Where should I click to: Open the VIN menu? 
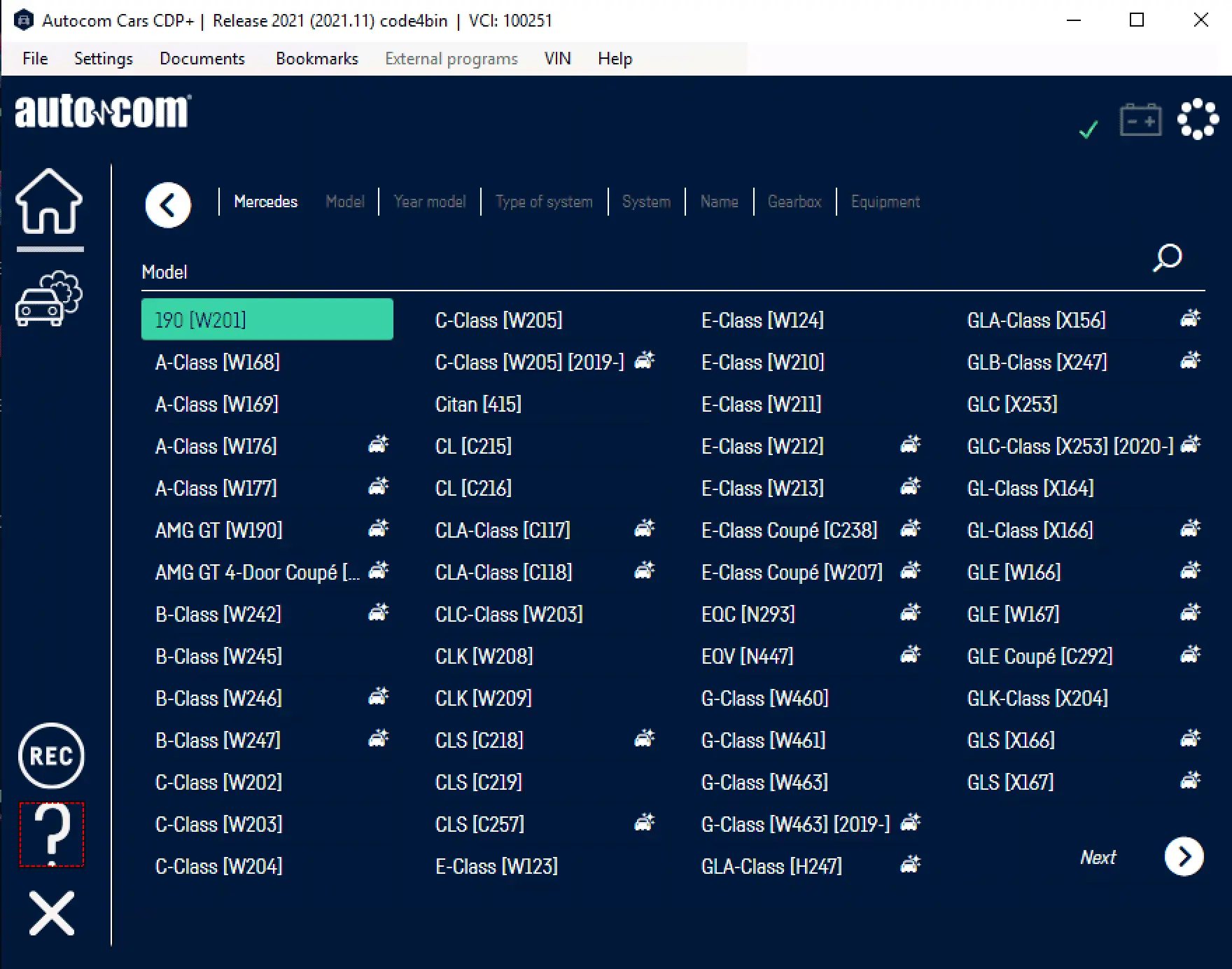(x=558, y=59)
